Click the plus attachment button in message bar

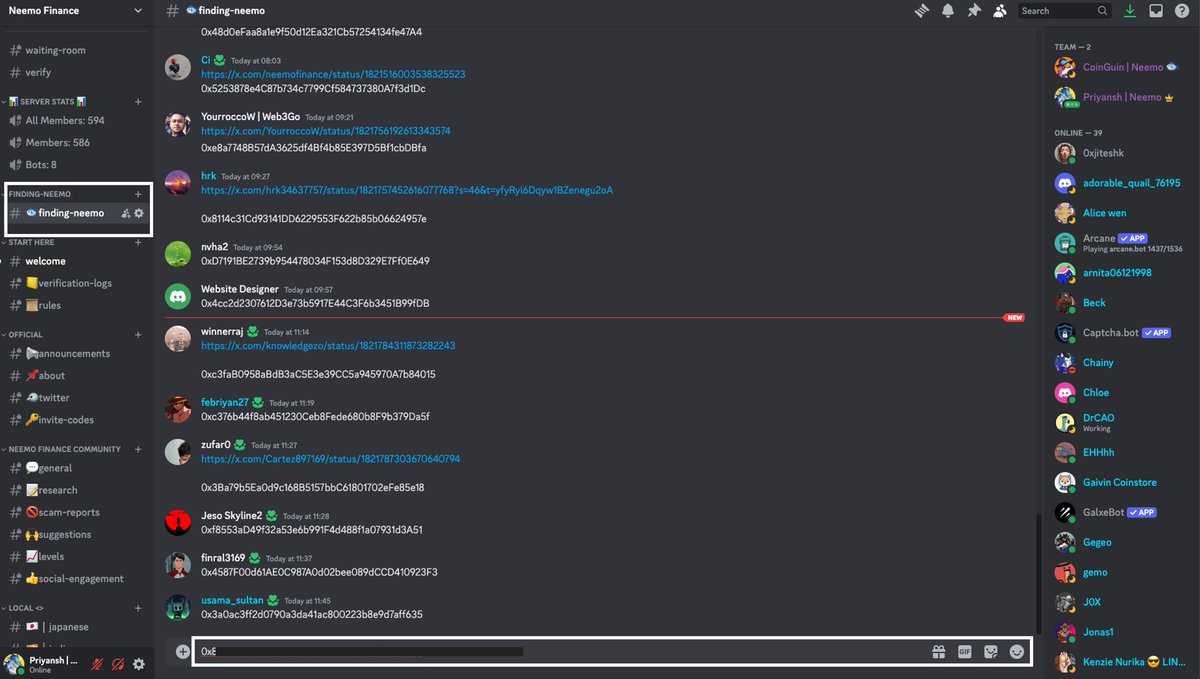pos(183,651)
